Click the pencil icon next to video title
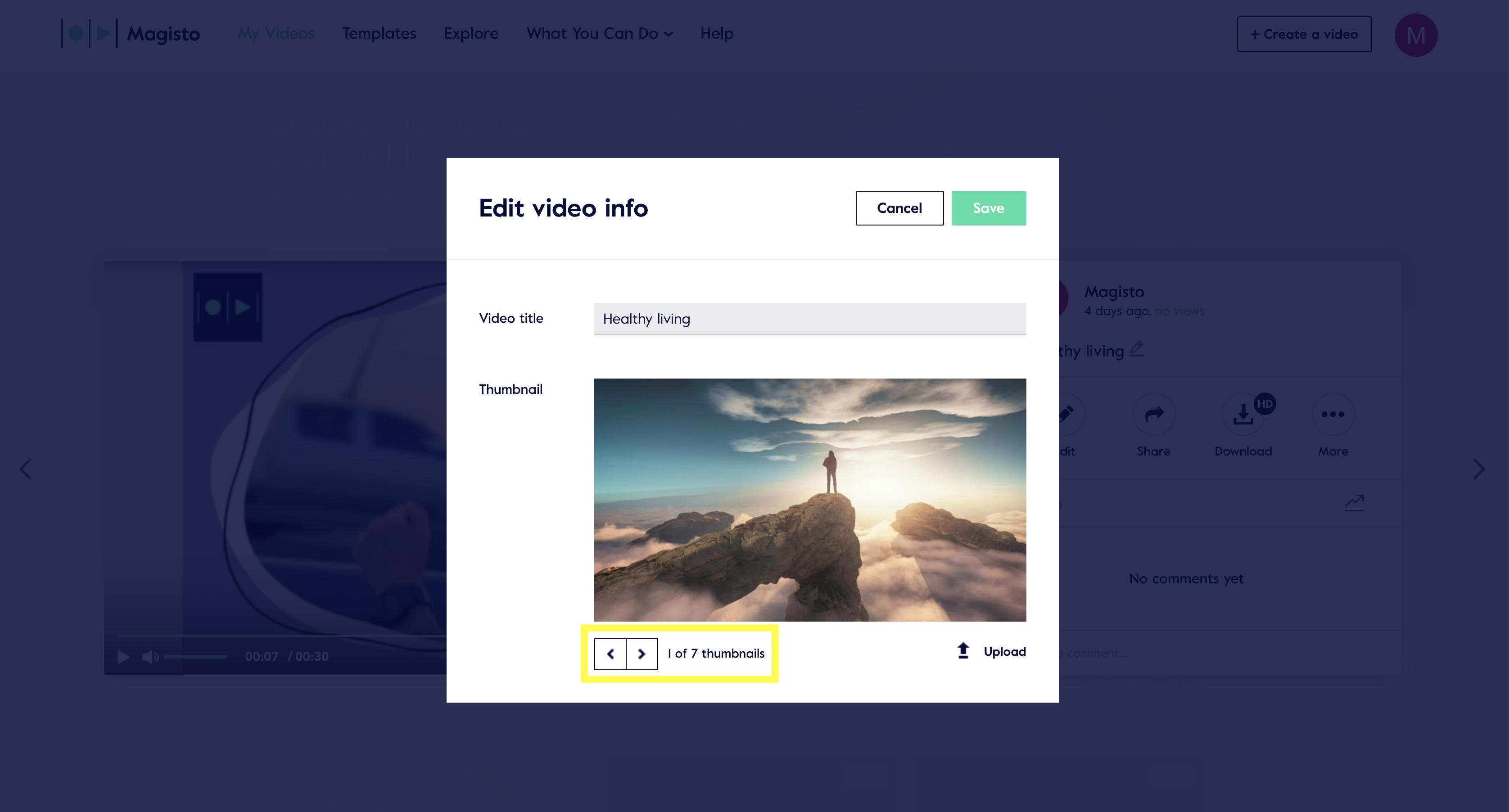Screen dimensions: 1509x812 (1136, 349)
